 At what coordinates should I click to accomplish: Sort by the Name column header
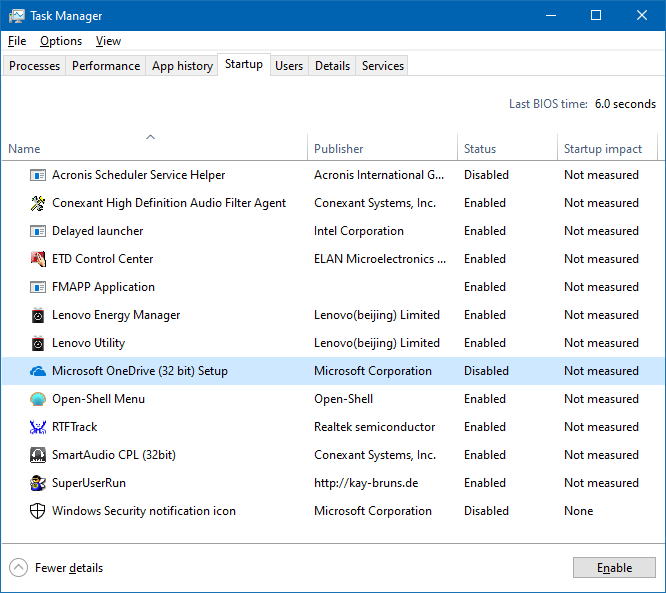tap(154, 146)
